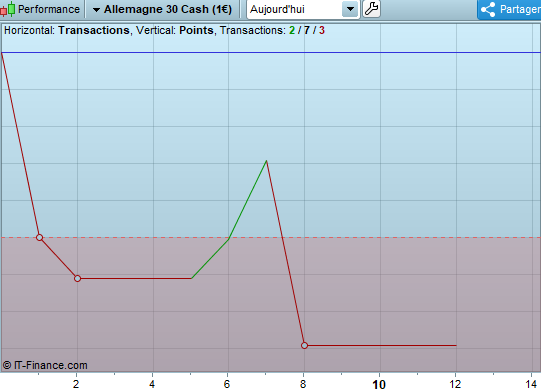Click the green winning transactions count 2
This screenshot has height=389, width=541.
[x=292, y=30]
